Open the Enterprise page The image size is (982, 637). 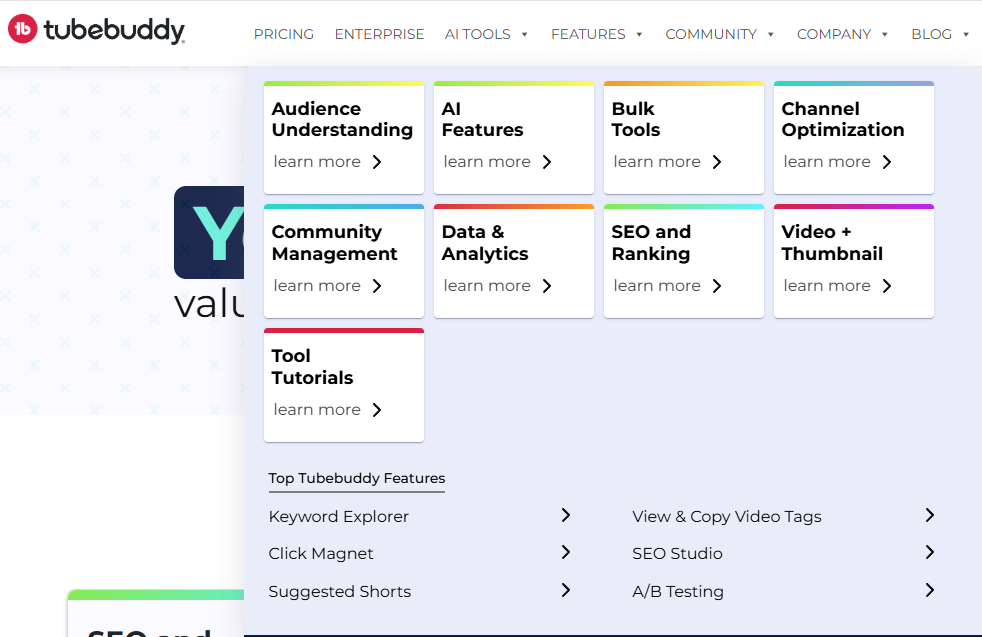[380, 34]
